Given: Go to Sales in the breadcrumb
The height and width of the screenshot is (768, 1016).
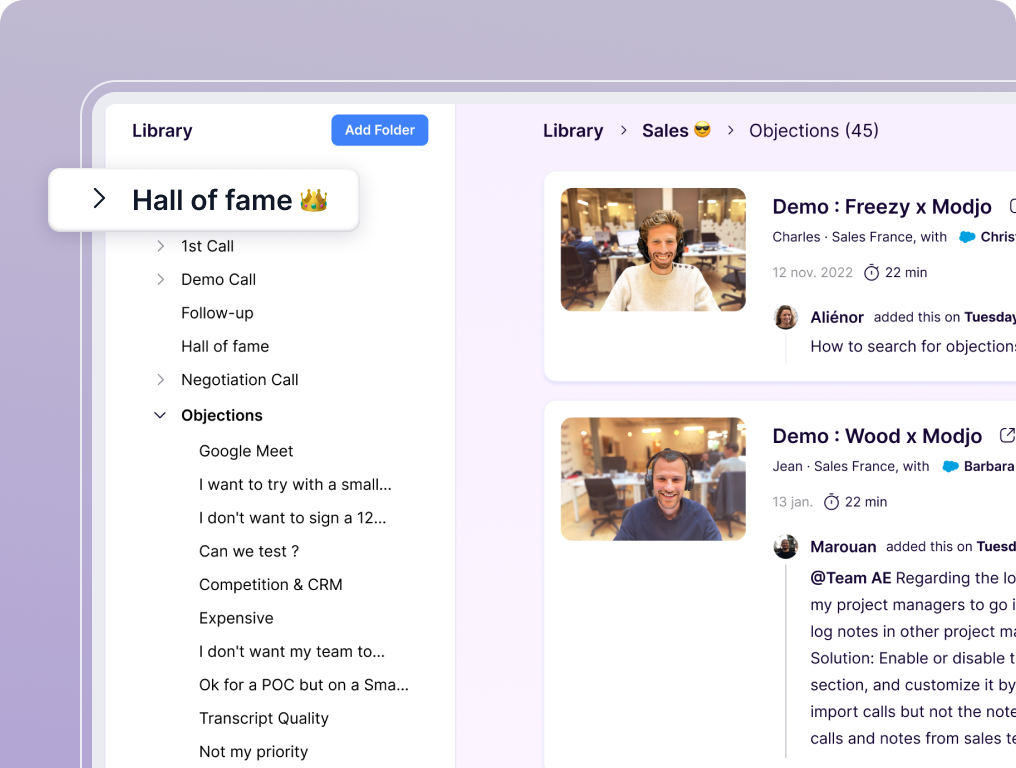Looking at the screenshot, I should [x=676, y=131].
